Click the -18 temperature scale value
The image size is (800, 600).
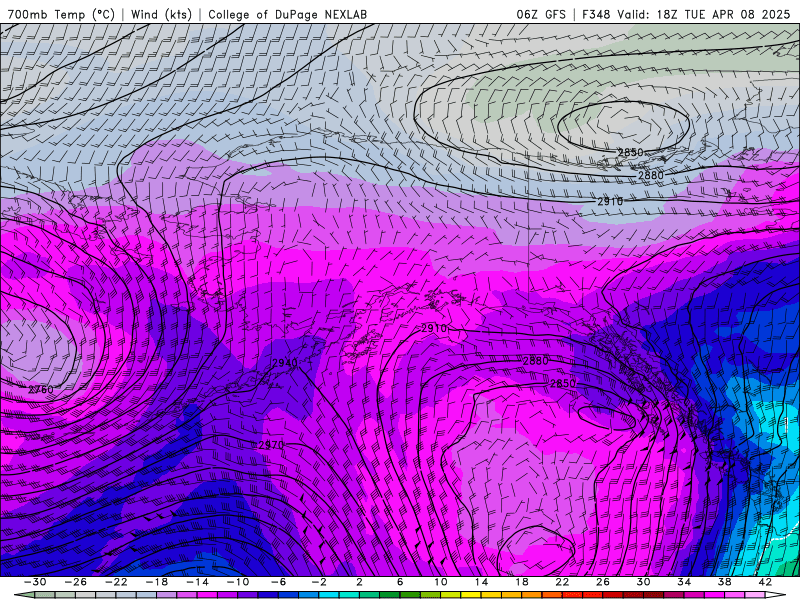click(157, 582)
